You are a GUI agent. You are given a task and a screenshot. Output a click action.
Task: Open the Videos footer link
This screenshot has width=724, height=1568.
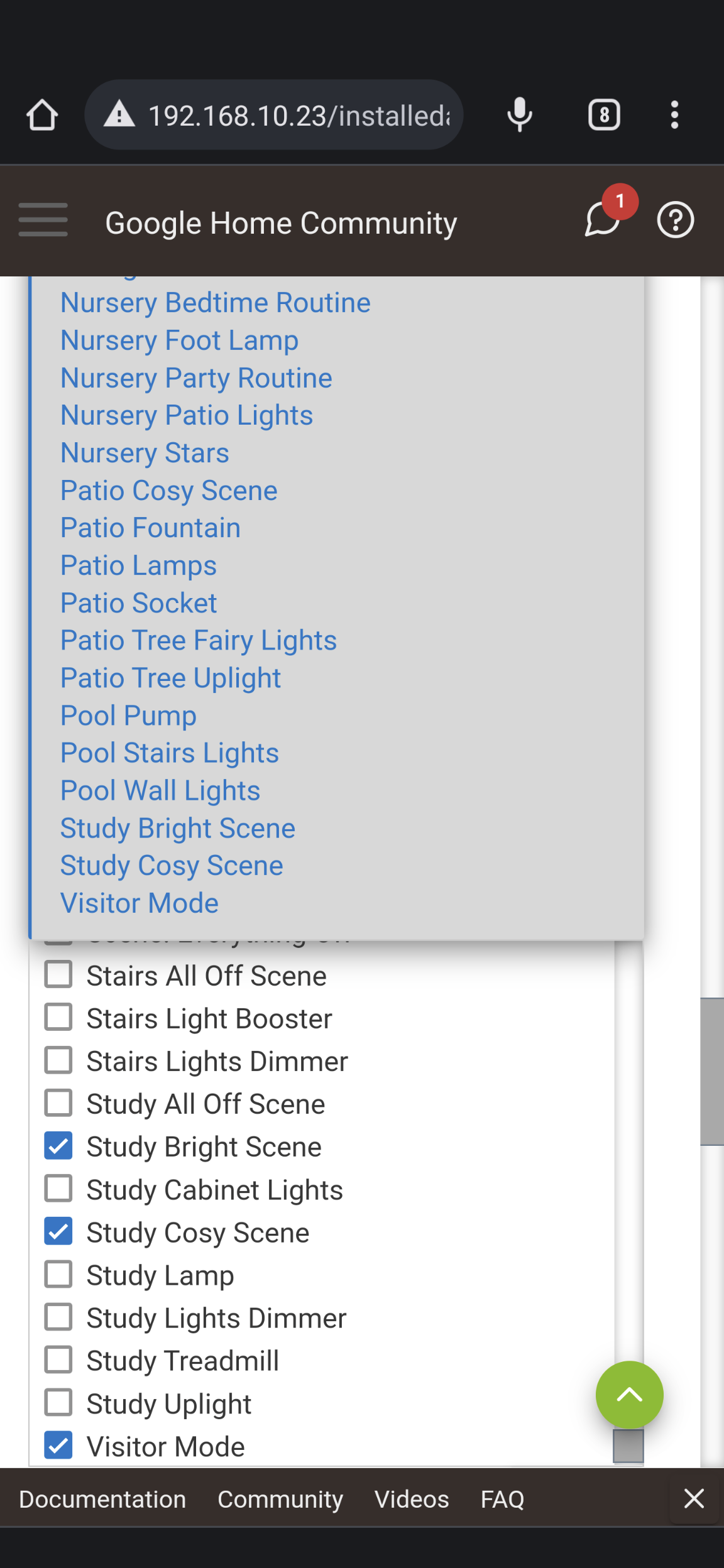(412, 1500)
